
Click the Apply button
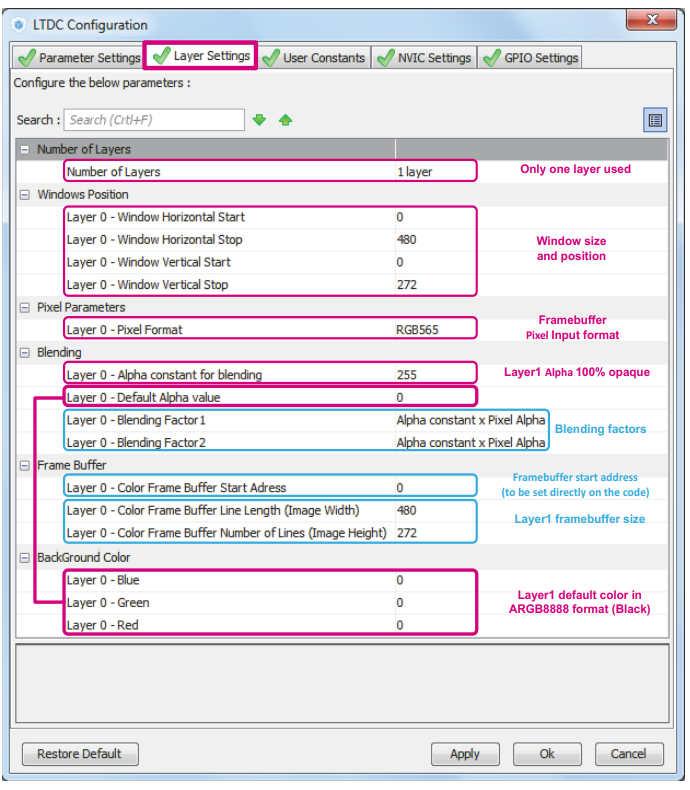click(x=465, y=754)
